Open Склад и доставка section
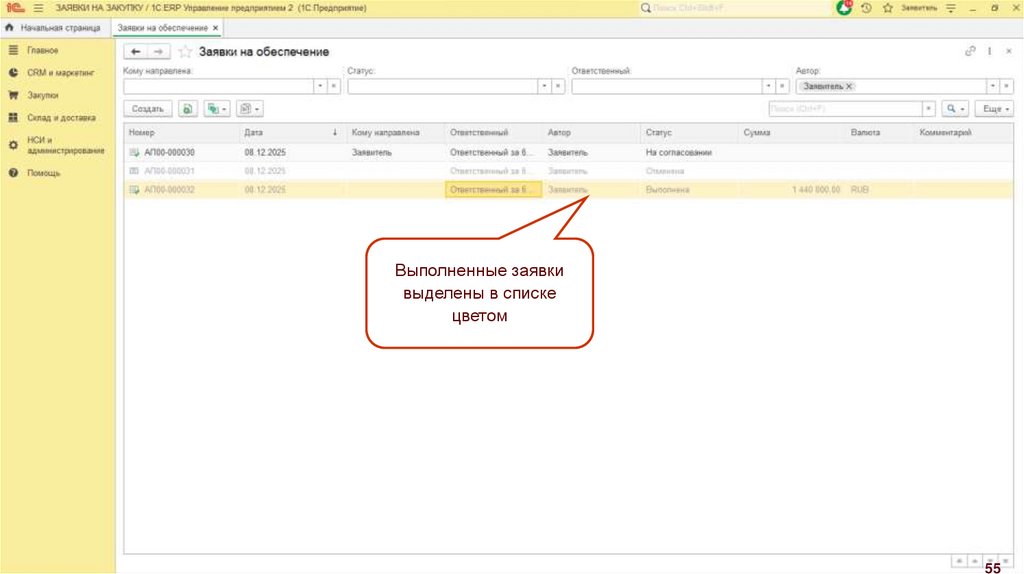Image resolution: width=1024 pixels, height=574 pixels. (x=61, y=118)
